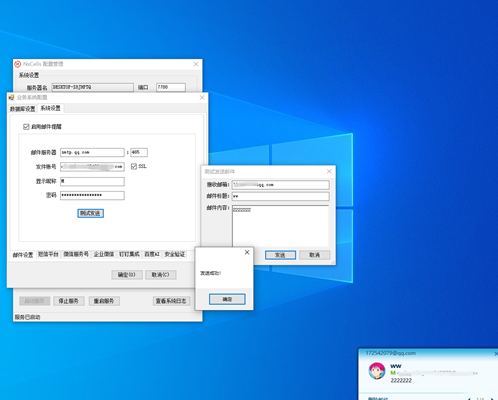Click the 查看系统日志 button
This screenshot has height=400, width=498.
[x=171, y=301]
